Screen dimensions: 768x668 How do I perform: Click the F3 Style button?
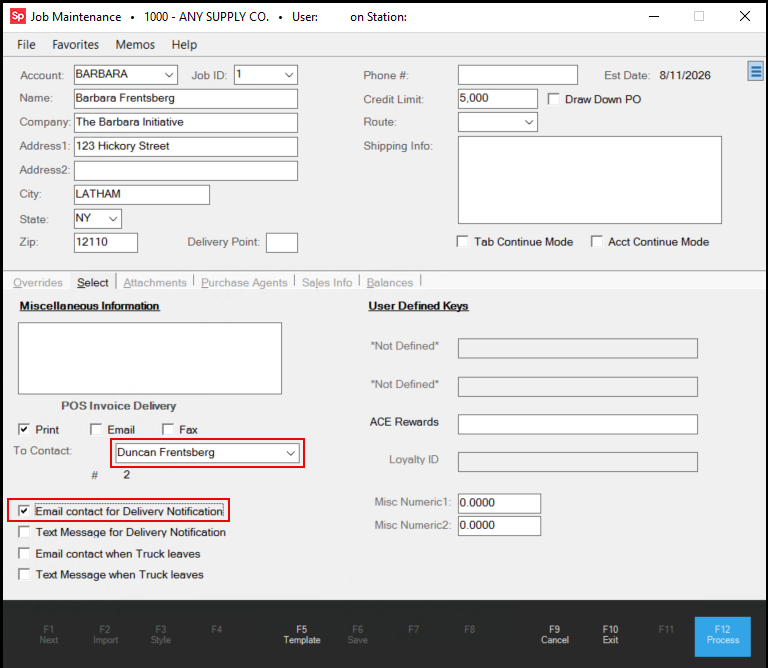click(161, 635)
